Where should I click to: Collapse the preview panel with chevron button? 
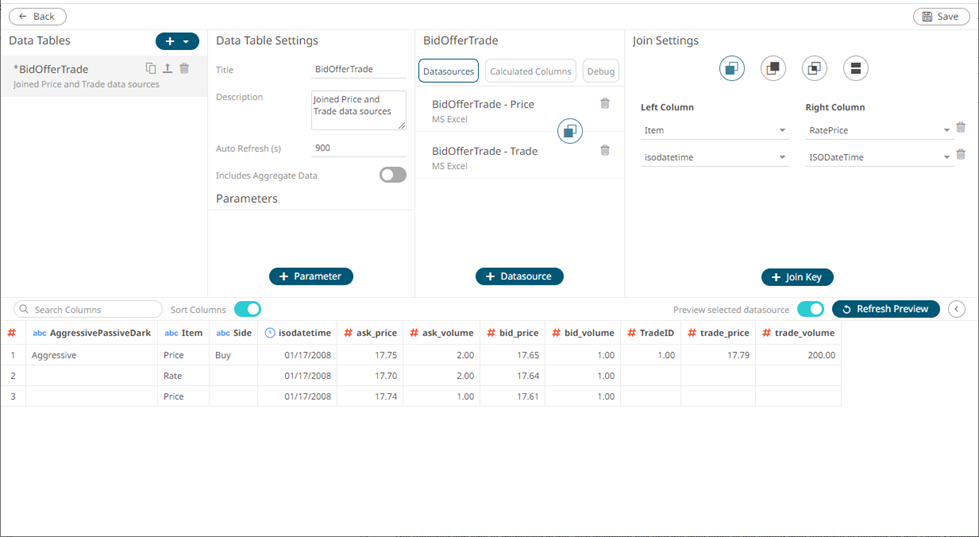point(957,309)
